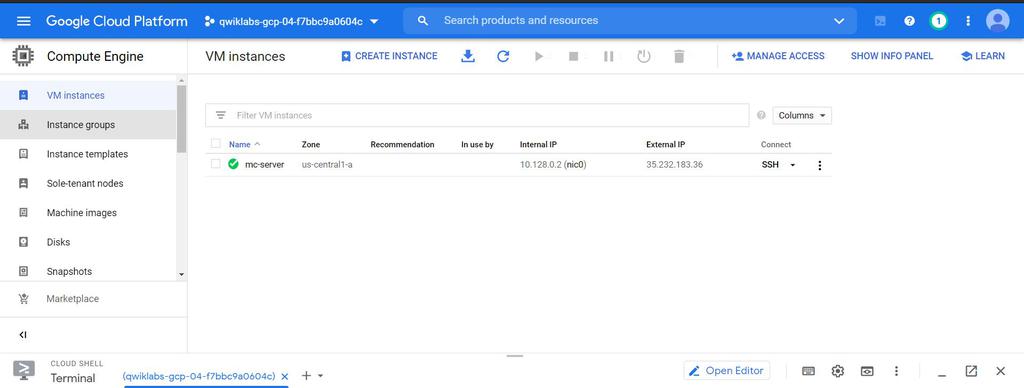Open the SSH options dropdown arrow
1024x388 pixels.
pos(793,165)
